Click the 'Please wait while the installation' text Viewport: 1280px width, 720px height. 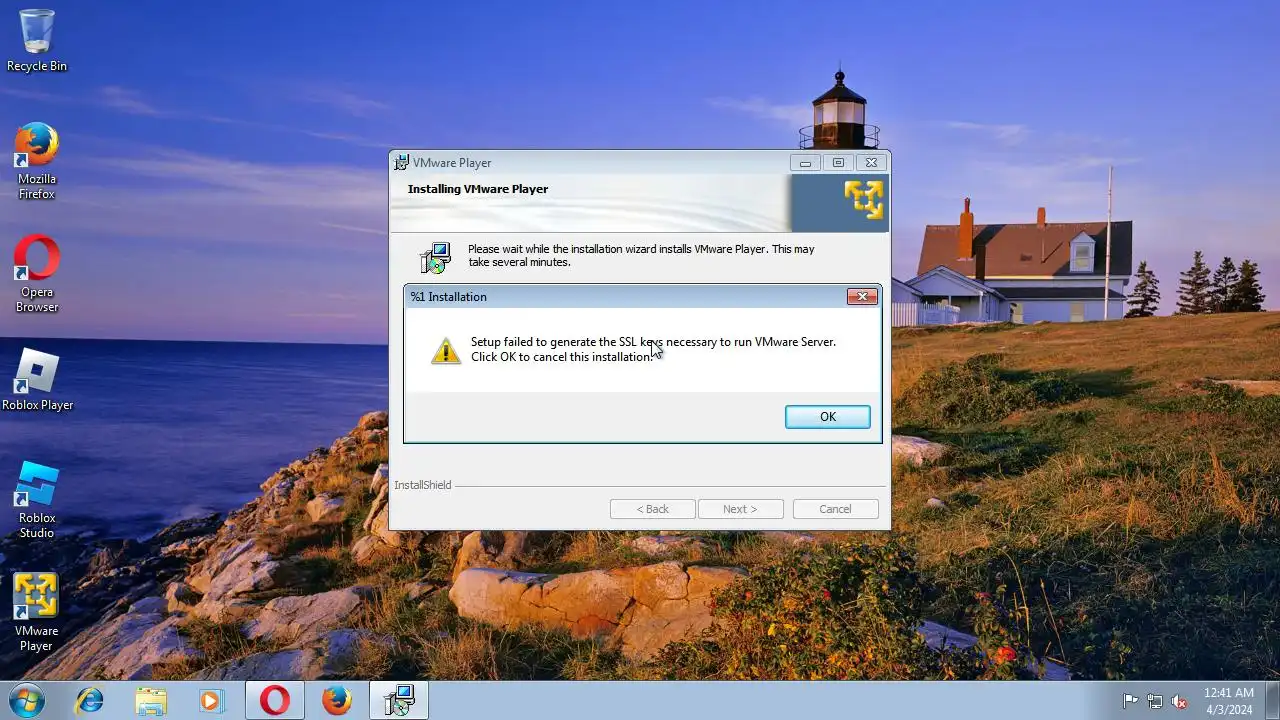(x=641, y=255)
